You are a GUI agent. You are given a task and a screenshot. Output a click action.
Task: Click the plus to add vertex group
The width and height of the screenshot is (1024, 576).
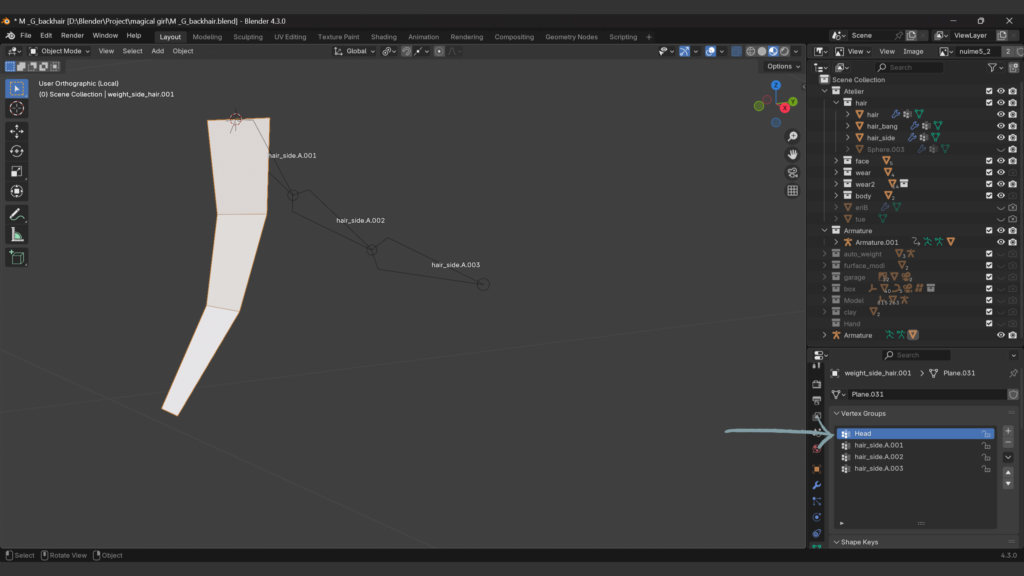[1008, 431]
